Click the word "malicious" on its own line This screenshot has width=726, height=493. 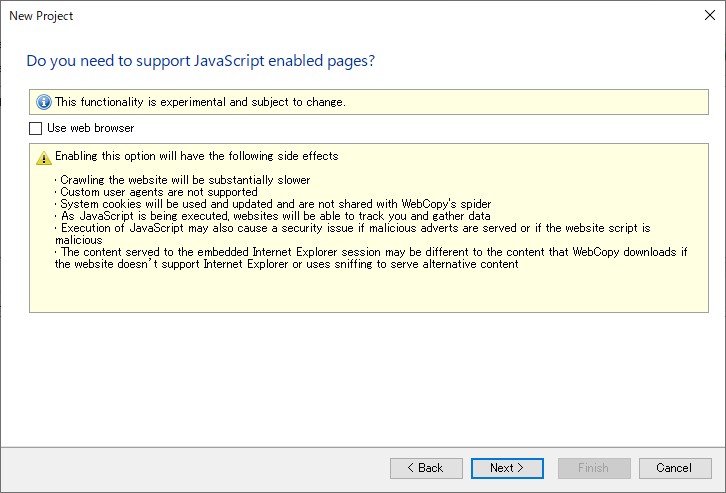[x=78, y=240]
